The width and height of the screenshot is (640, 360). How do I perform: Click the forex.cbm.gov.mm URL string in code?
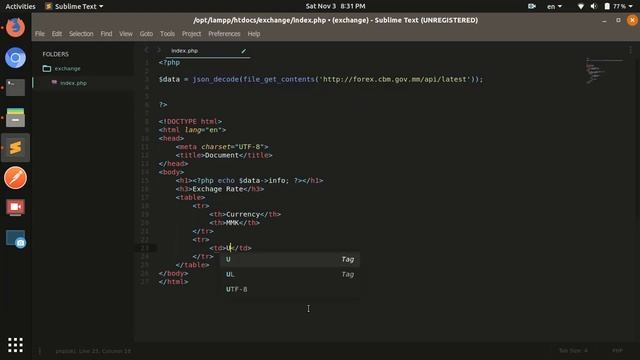[x=395, y=79]
